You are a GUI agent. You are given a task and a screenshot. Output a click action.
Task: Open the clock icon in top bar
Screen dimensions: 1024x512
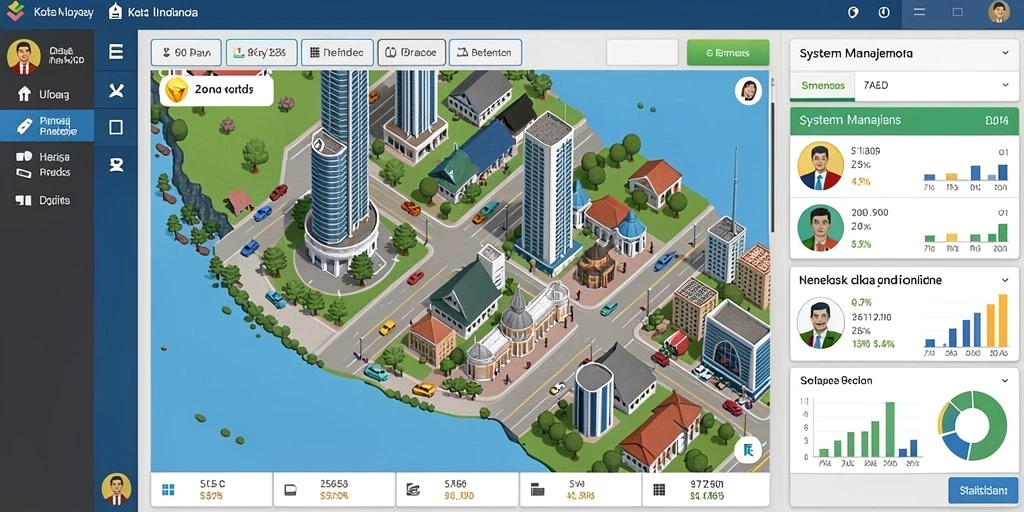(884, 12)
